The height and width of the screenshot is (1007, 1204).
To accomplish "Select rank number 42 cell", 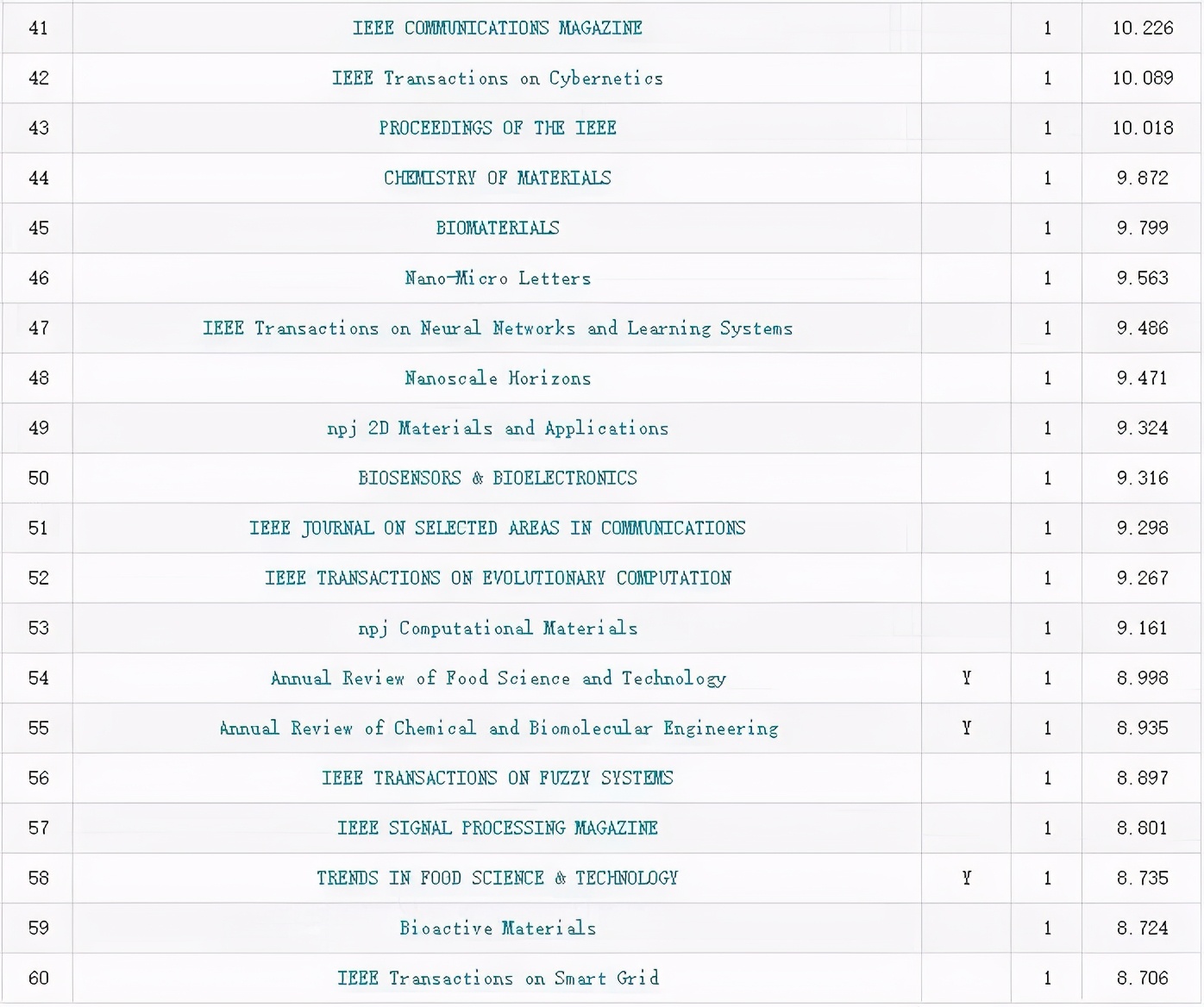I will pyautogui.click(x=38, y=78).
